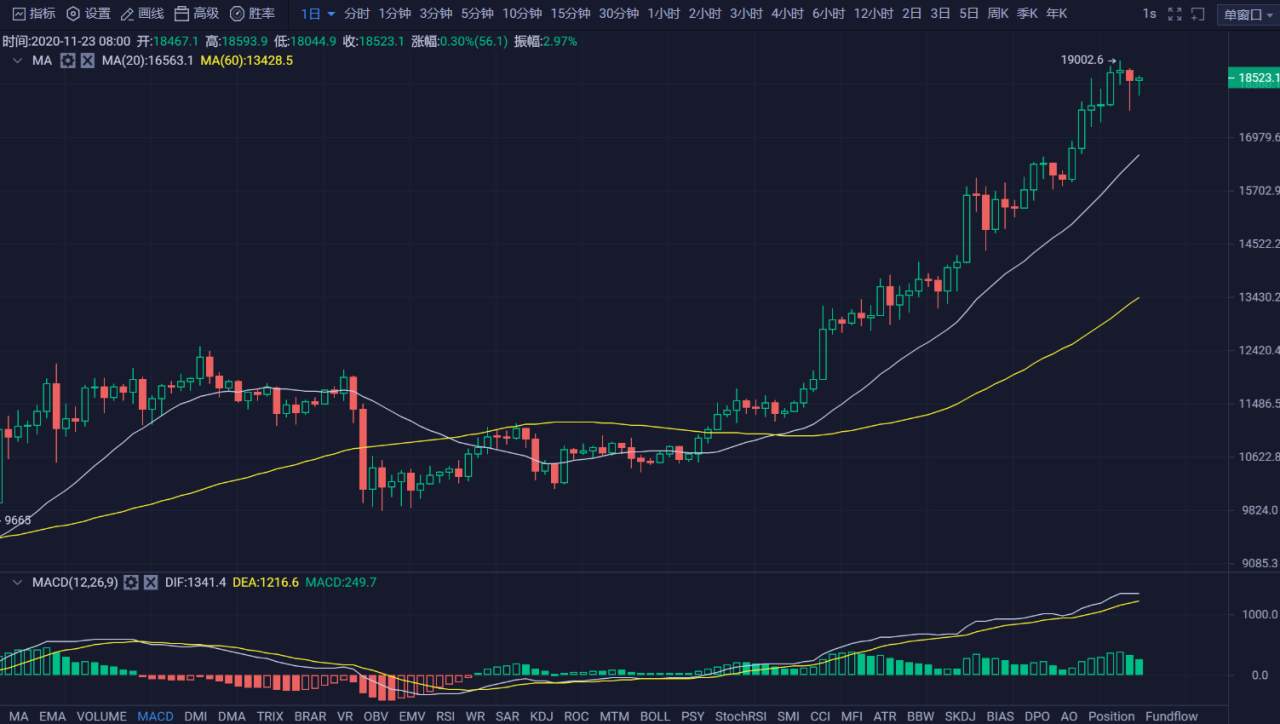This screenshot has height=724, width=1280.
Task: Collapse the MA indicator legend
Action: (17, 61)
